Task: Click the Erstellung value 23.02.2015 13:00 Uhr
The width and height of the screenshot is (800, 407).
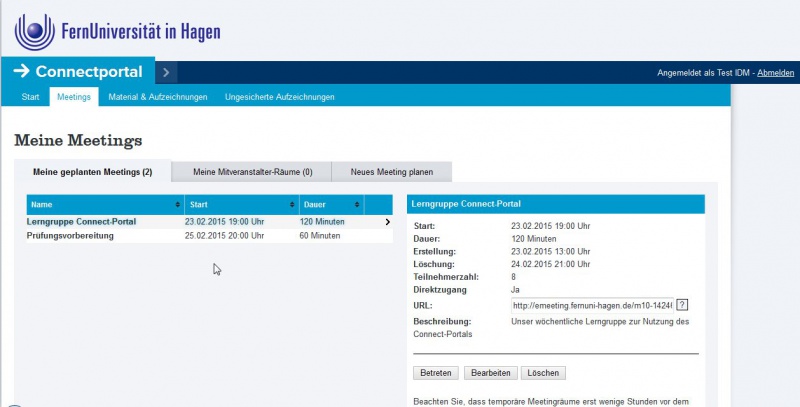Action: [551, 251]
